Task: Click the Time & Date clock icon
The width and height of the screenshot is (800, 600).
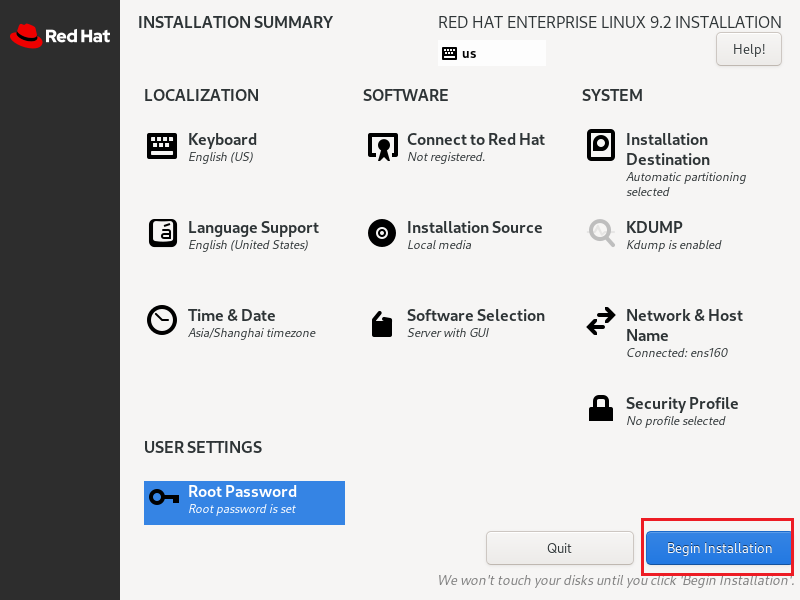Action: (162, 320)
